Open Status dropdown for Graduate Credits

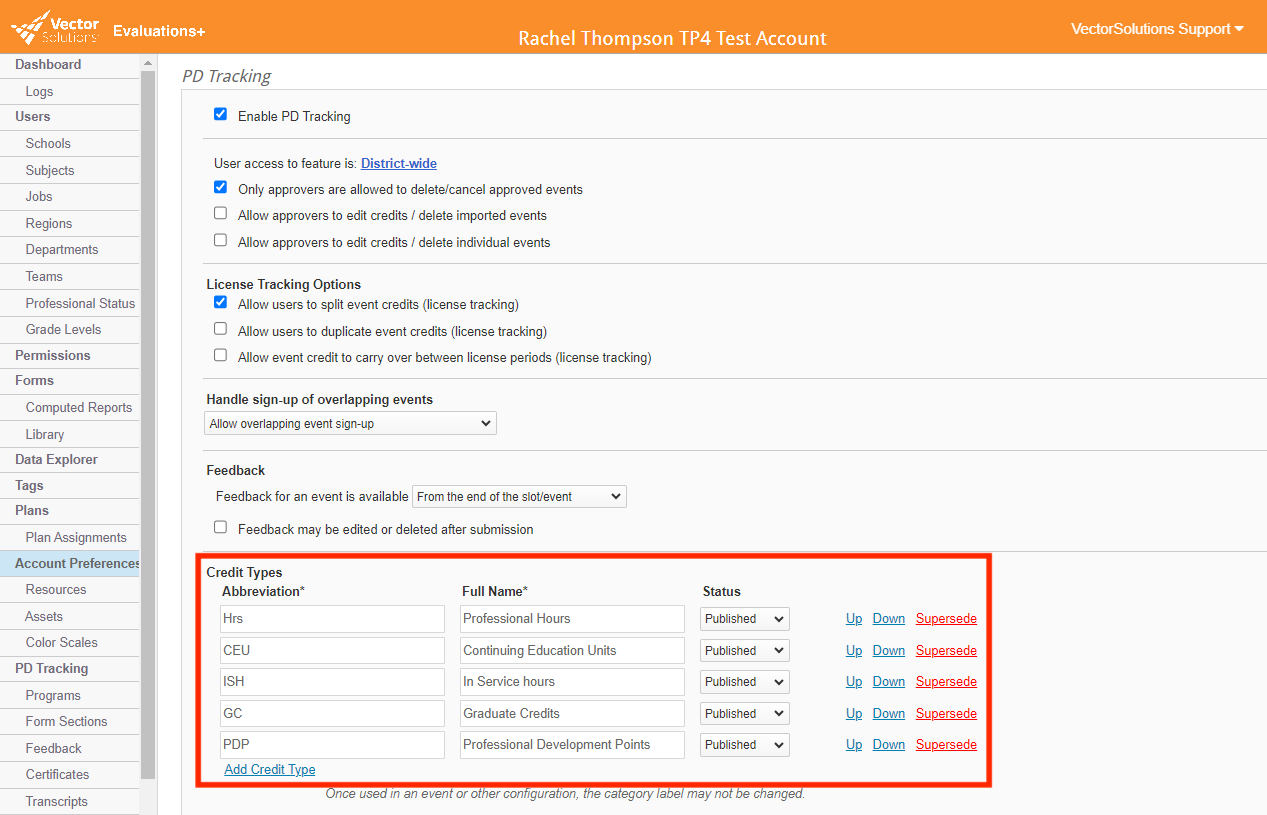pos(745,714)
